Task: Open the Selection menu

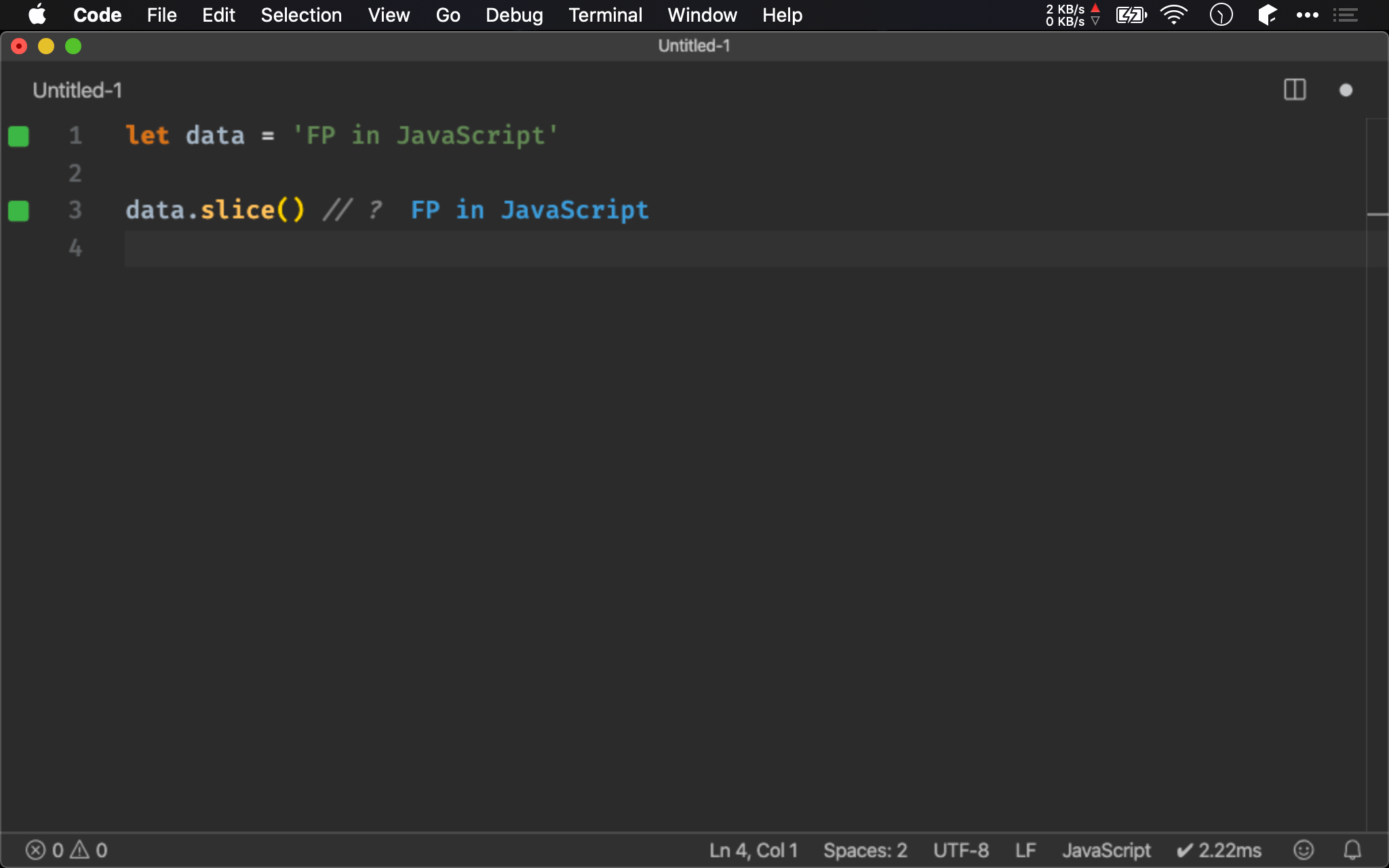Action: point(301,15)
